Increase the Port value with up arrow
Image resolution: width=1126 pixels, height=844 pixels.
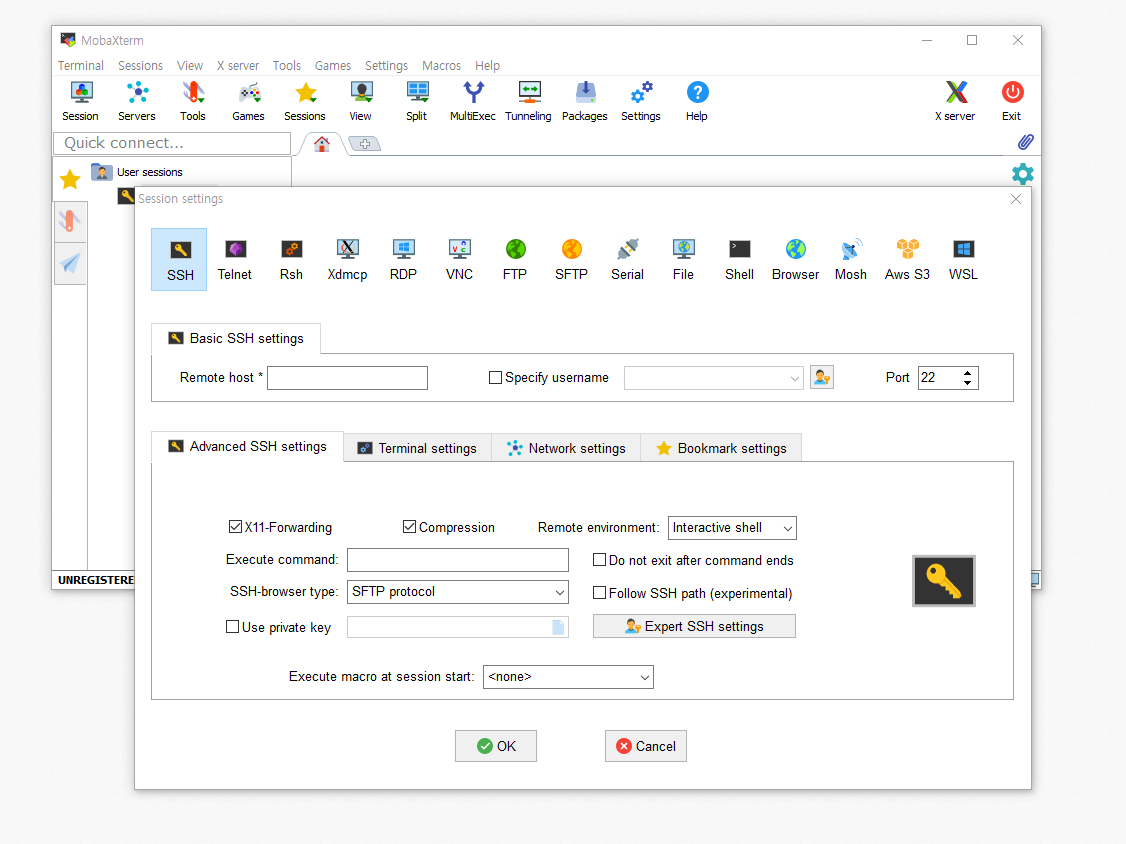coord(967,373)
